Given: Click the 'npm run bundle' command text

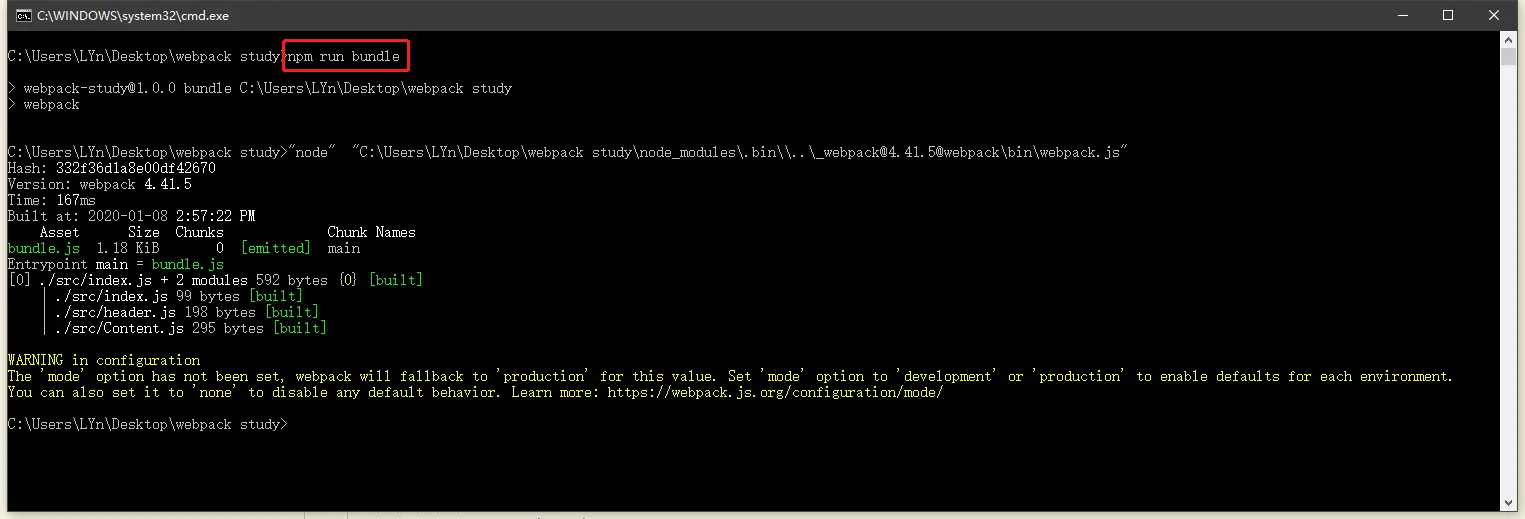Looking at the screenshot, I should pos(344,56).
